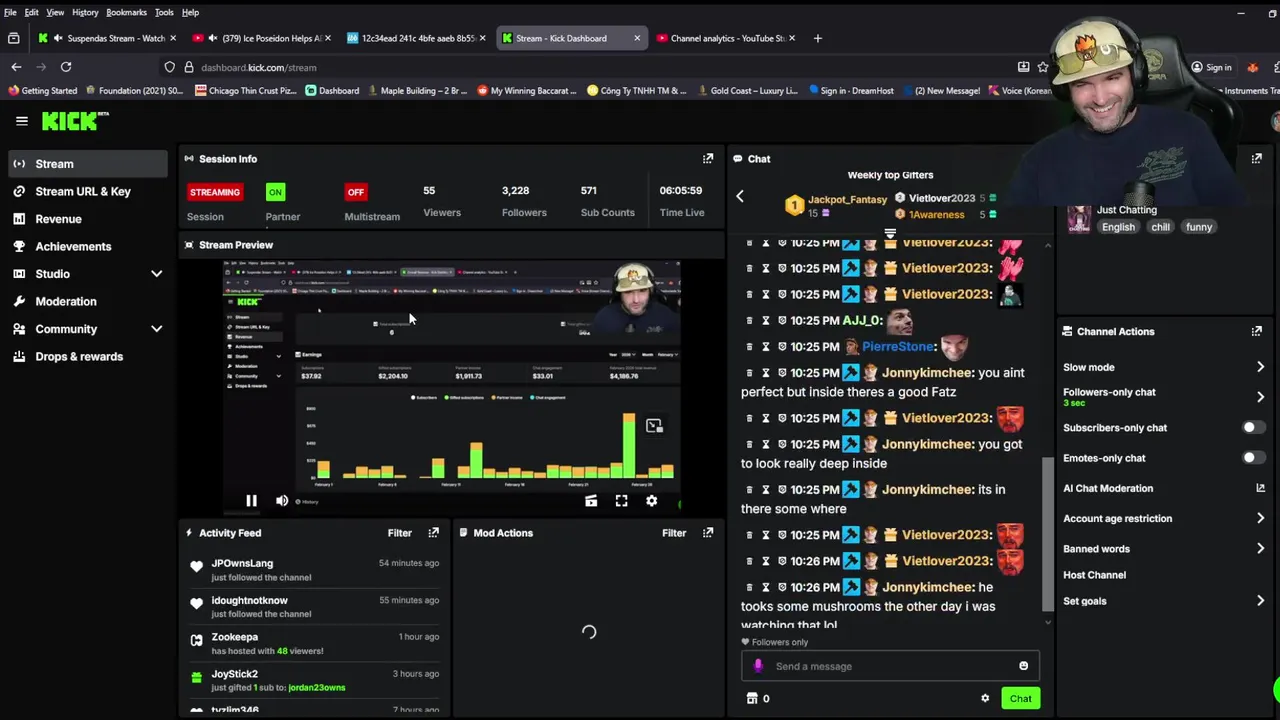Open the Achievements sidebar item
1280x720 pixels.
point(87,246)
